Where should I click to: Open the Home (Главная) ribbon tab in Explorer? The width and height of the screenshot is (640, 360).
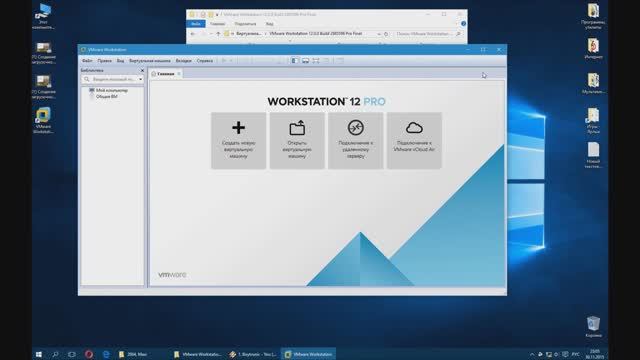click(x=218, y=24)
